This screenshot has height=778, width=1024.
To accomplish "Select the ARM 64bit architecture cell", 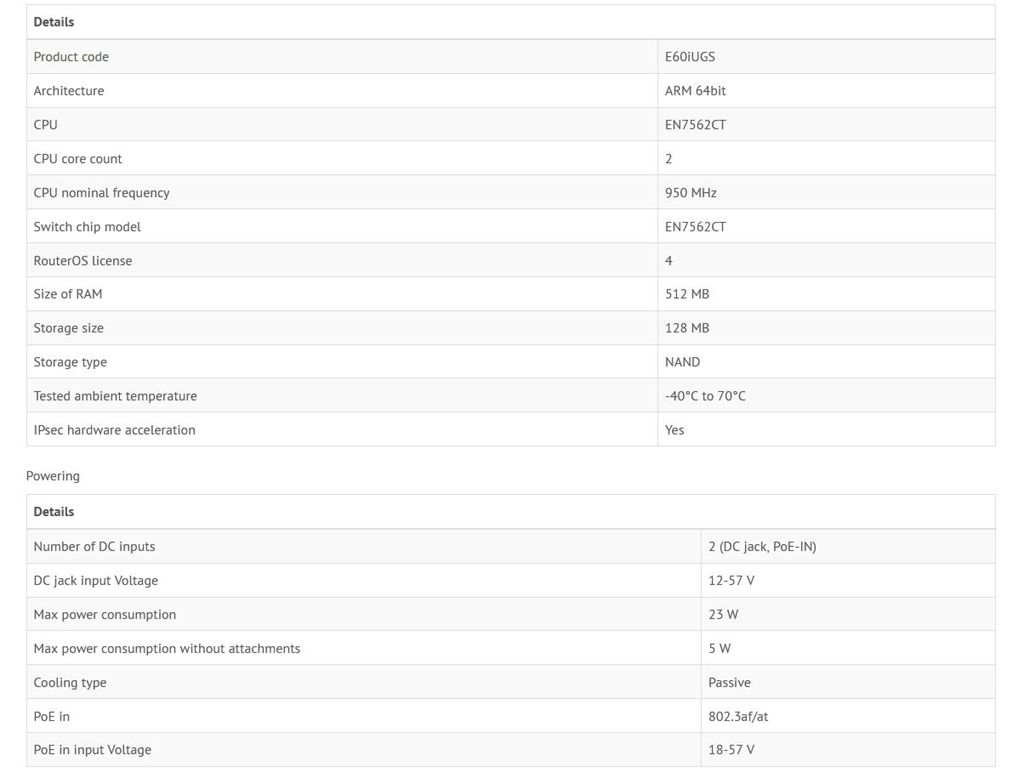I will click(695, 91).
